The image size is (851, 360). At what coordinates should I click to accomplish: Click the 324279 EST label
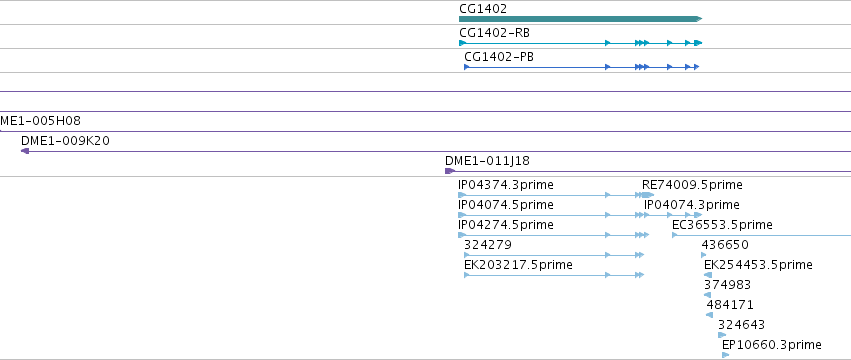click(488, 245)
